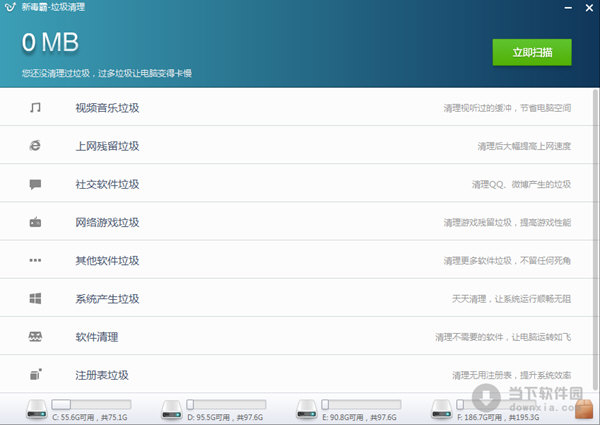
Task: Close the 垃圾清理 window
Action: (x=589, y=8)
